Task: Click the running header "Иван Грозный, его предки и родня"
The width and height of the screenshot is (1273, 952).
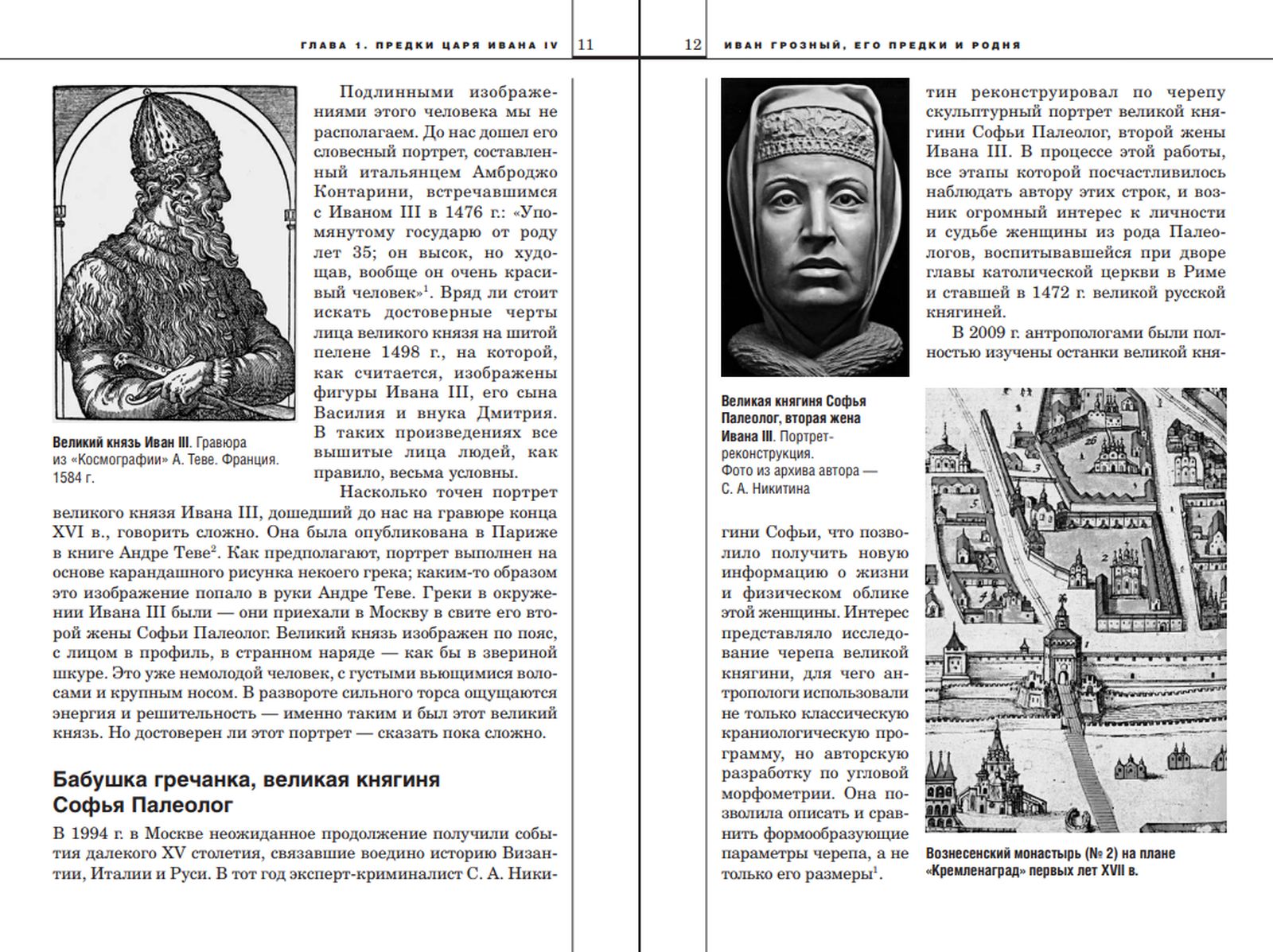Action: pos(872,45)
